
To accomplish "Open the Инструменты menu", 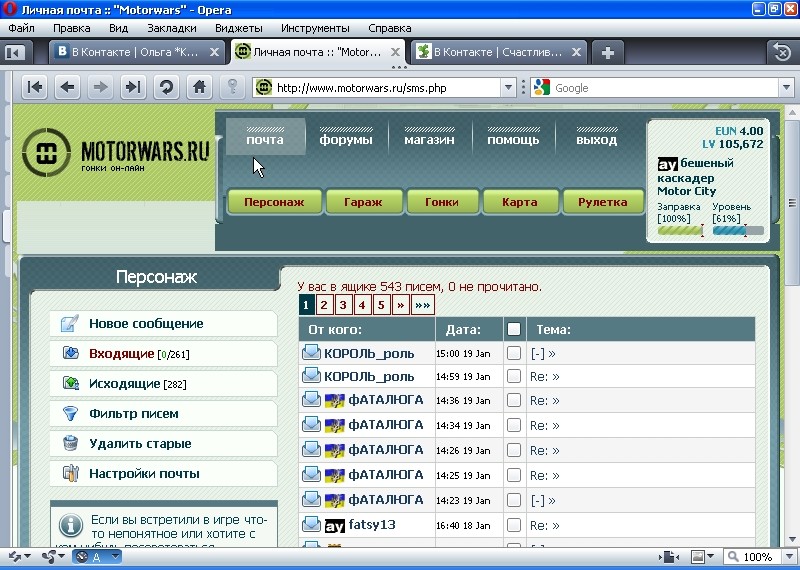I will [x=315, y=28].
